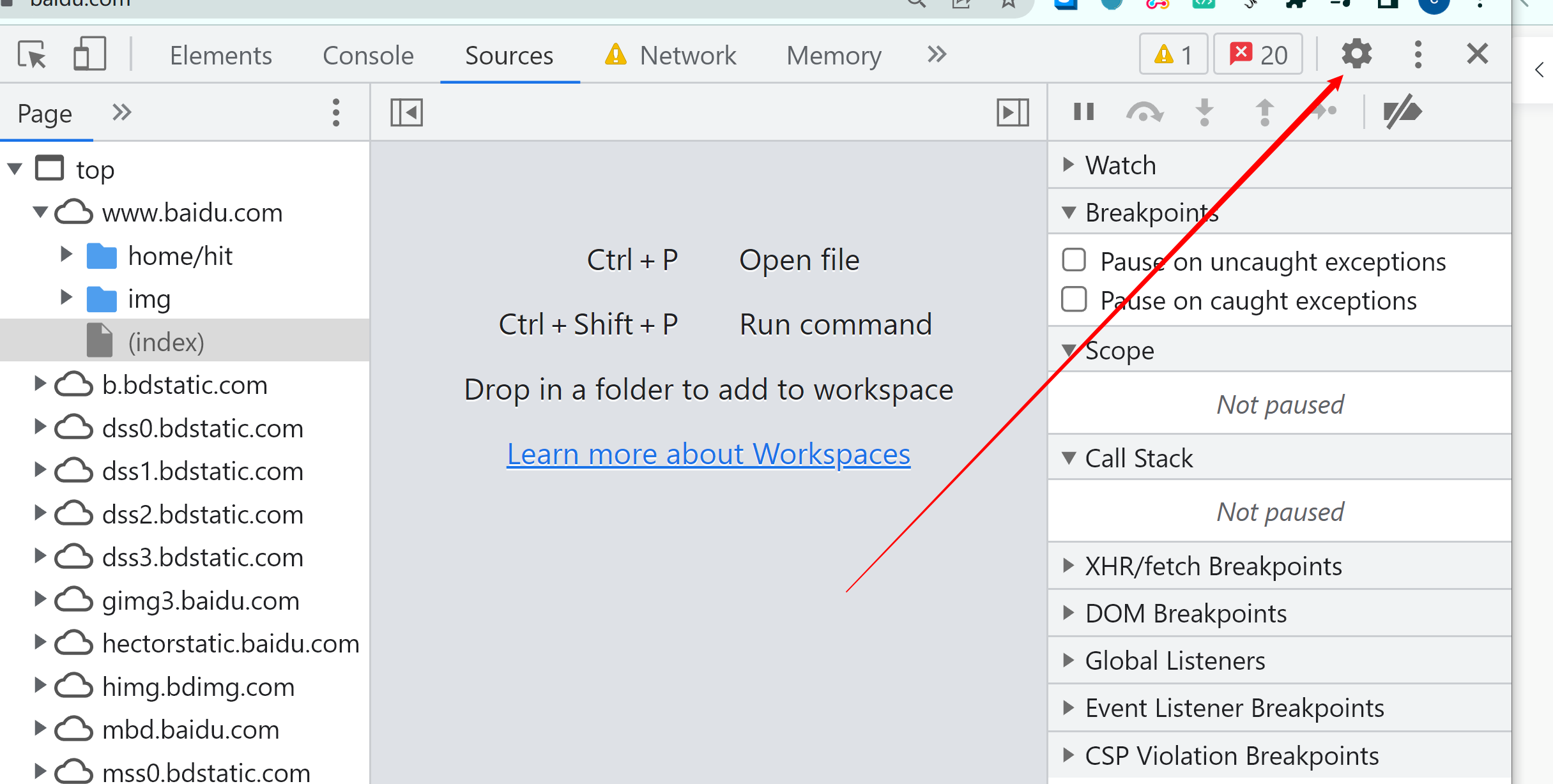Click the top frame window icon
The image size is (1553, 784).
tap(50, 169)
